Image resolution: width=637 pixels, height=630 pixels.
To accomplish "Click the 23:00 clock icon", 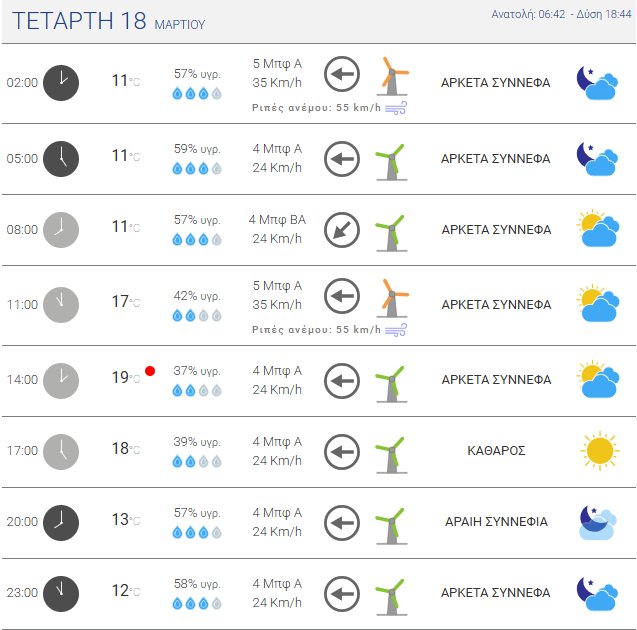I will pos(61,593).
